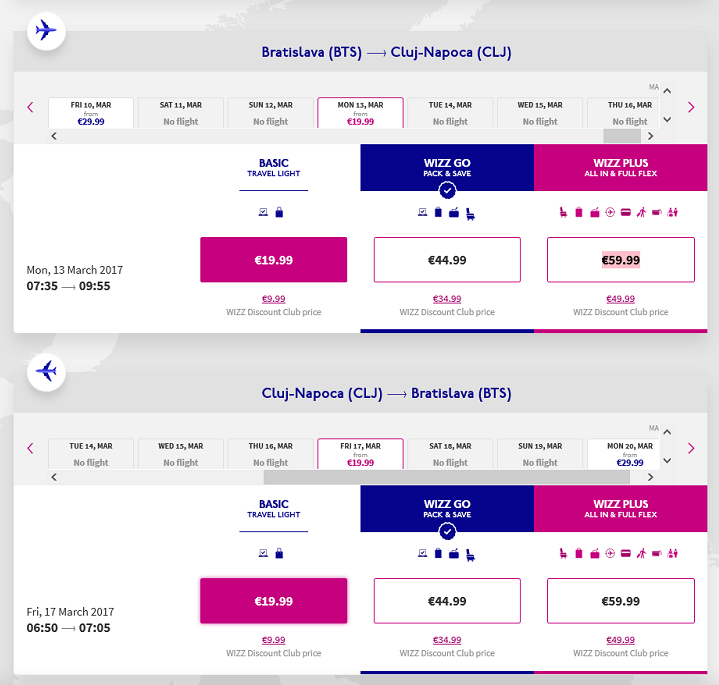The height and width of the screenshot is (685, 719).
Task: Click left arrow of outbound horizontal scrollbar
Action: click(x=54, y=136)
